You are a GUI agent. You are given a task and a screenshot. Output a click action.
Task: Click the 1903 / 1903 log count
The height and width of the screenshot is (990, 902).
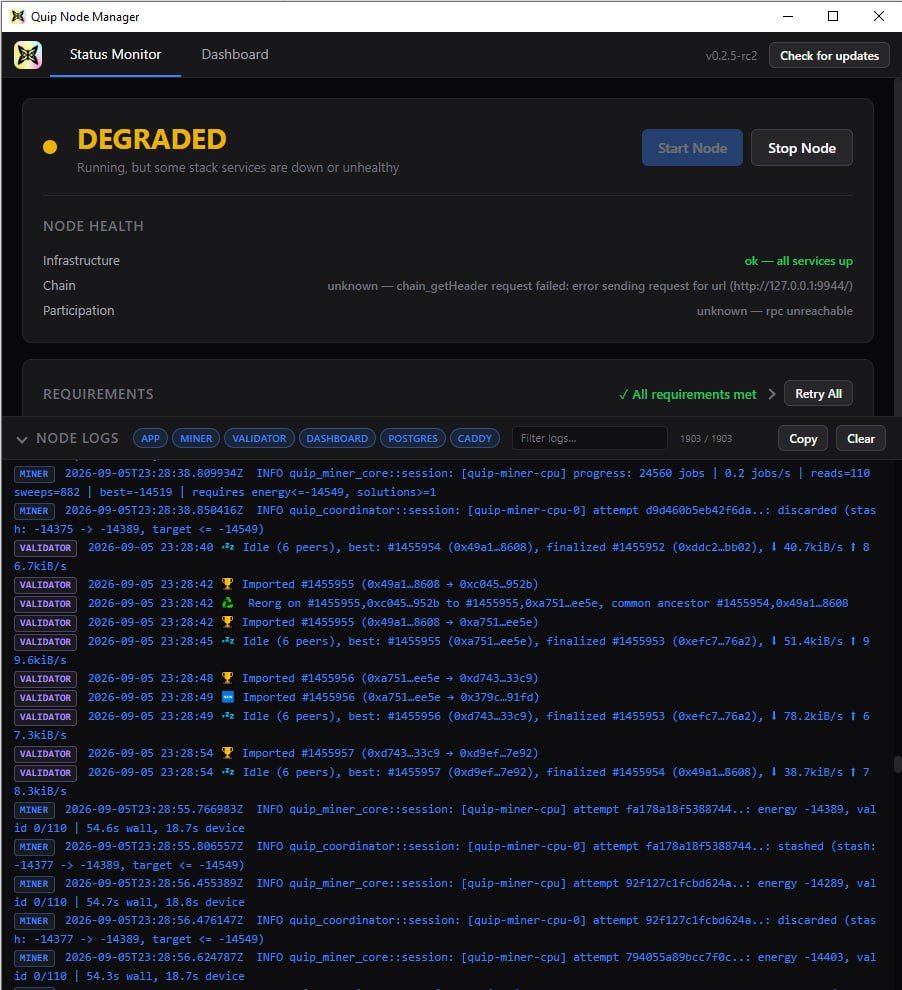tap(706, 438)
